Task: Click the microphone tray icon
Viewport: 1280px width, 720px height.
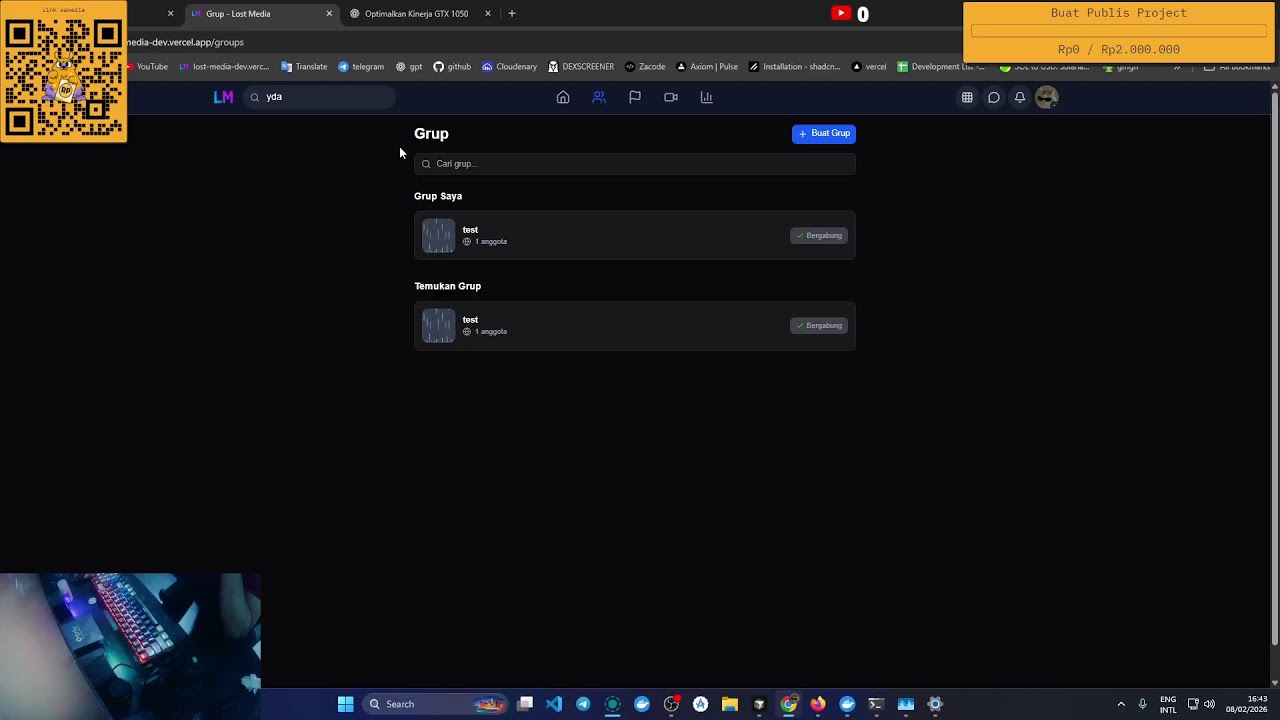Action: point(1142,704)
